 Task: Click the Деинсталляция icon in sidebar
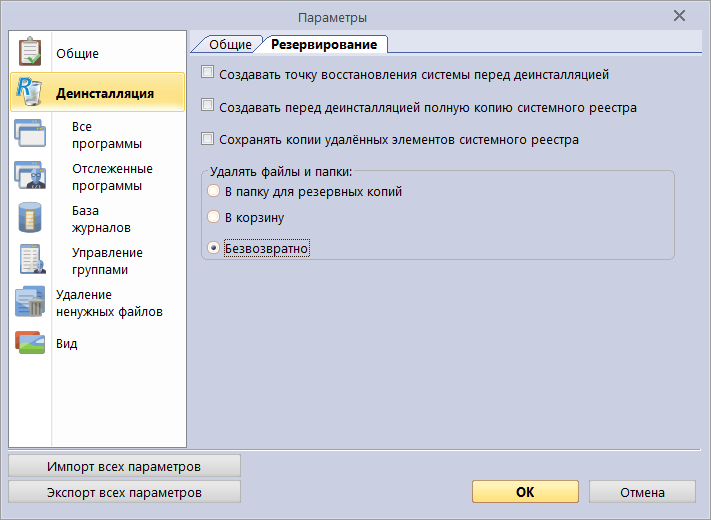pos(30,92)
